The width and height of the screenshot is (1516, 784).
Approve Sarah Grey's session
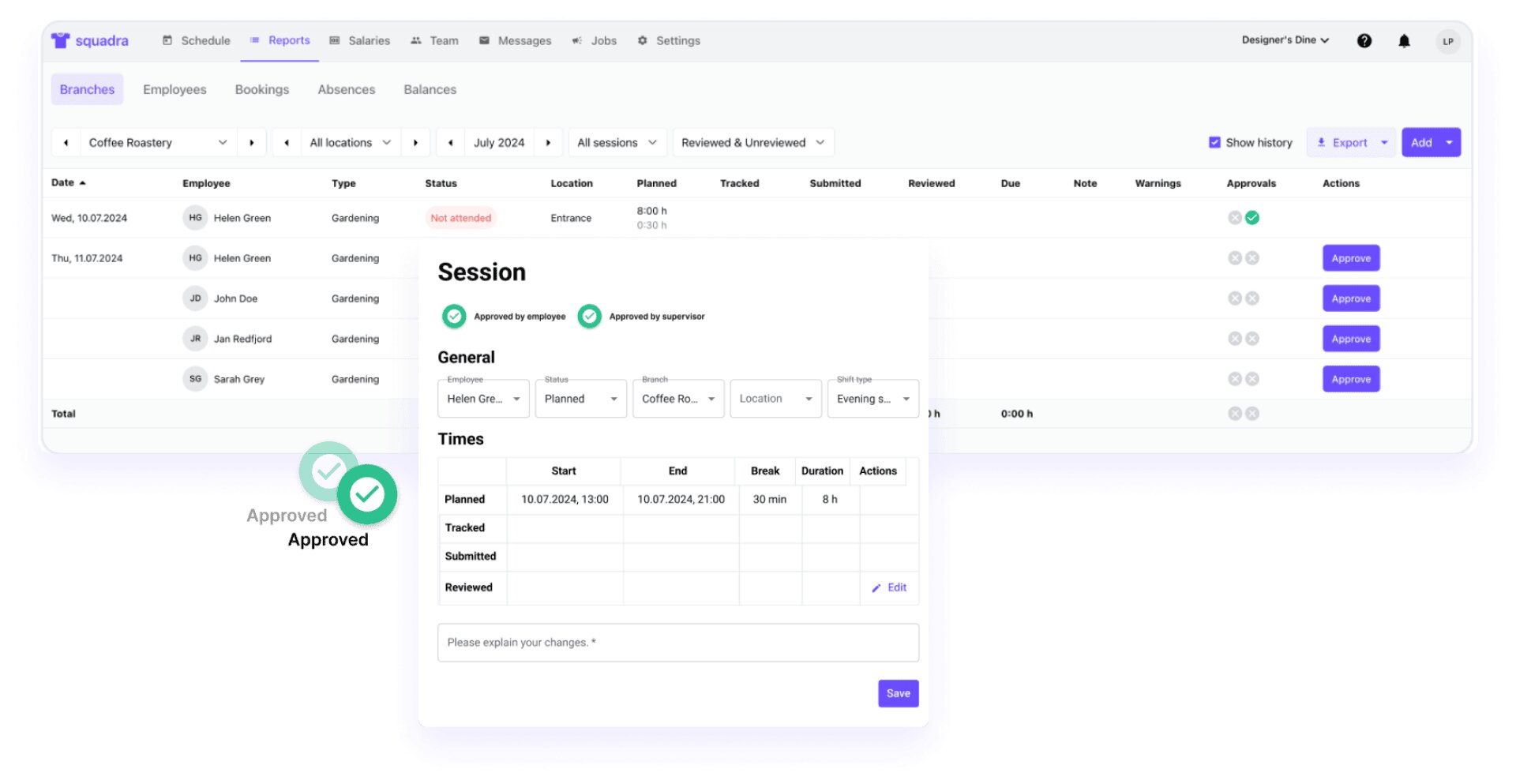[1351, 379]
